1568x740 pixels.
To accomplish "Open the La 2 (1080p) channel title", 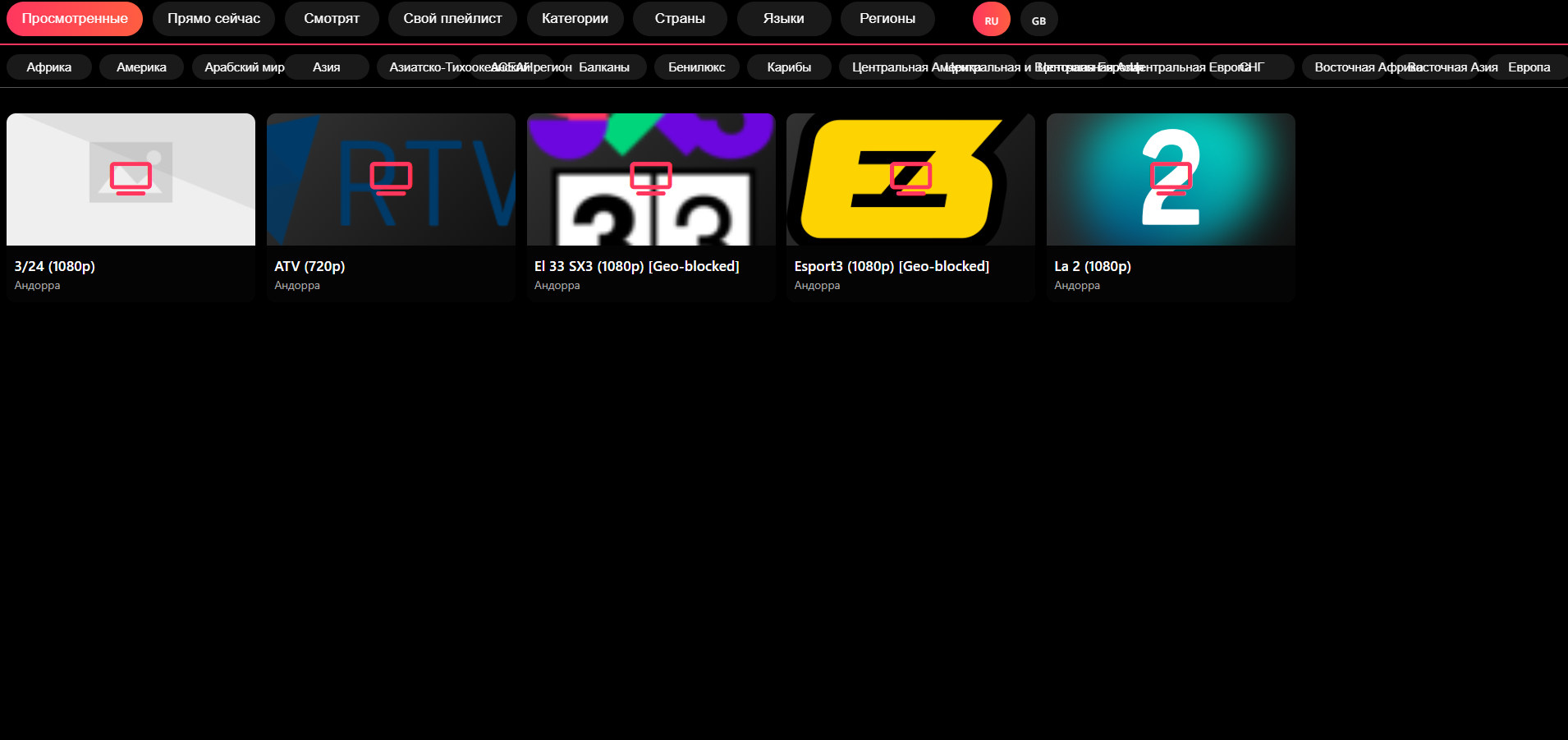I will pos(1092,266).
